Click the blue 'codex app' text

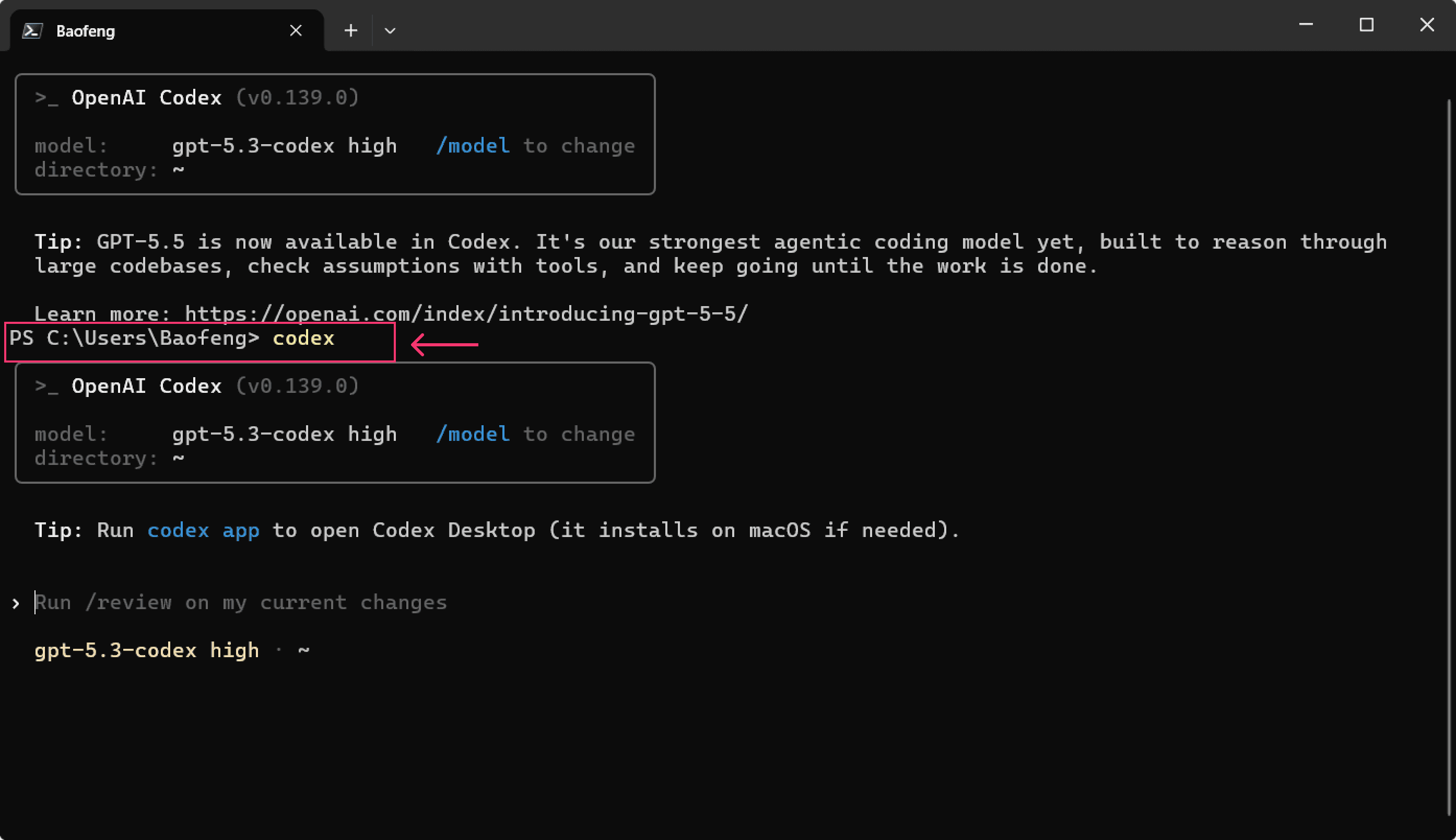coord(204,530)
